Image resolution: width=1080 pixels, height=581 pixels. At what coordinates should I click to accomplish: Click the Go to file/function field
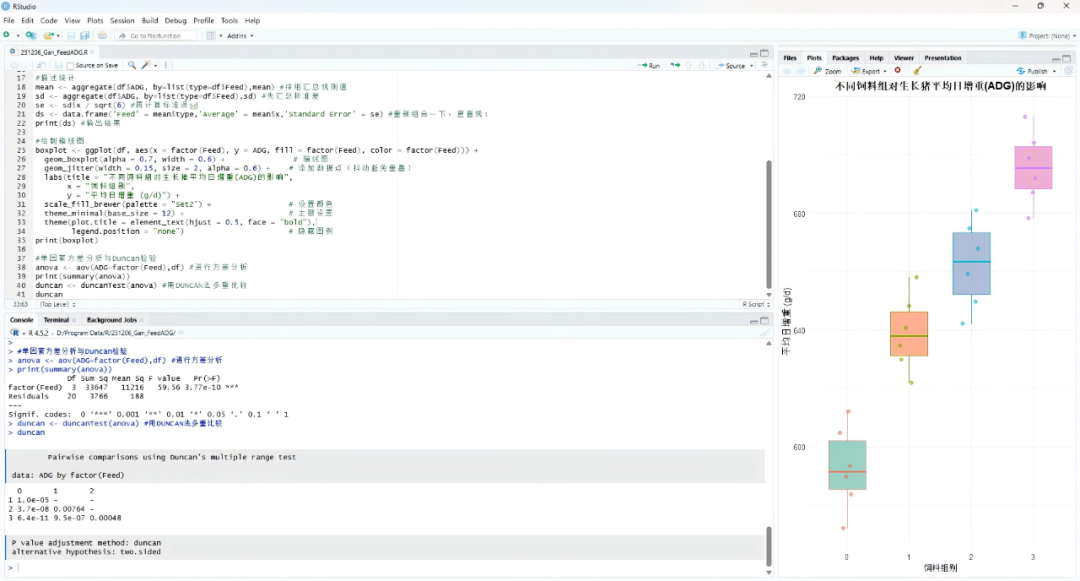pos(155,35)
